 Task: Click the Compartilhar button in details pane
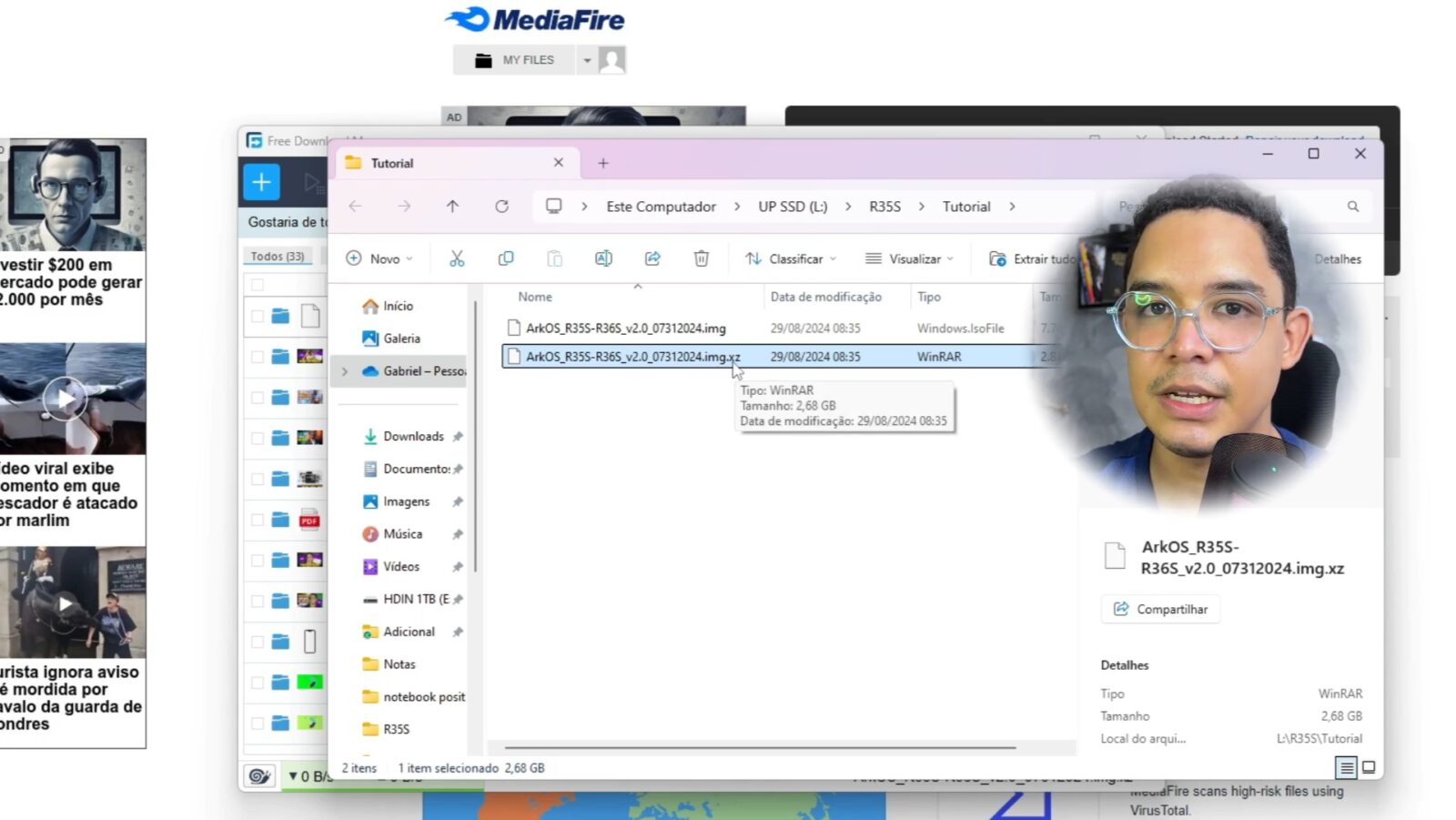click(x=1160, y=609)
